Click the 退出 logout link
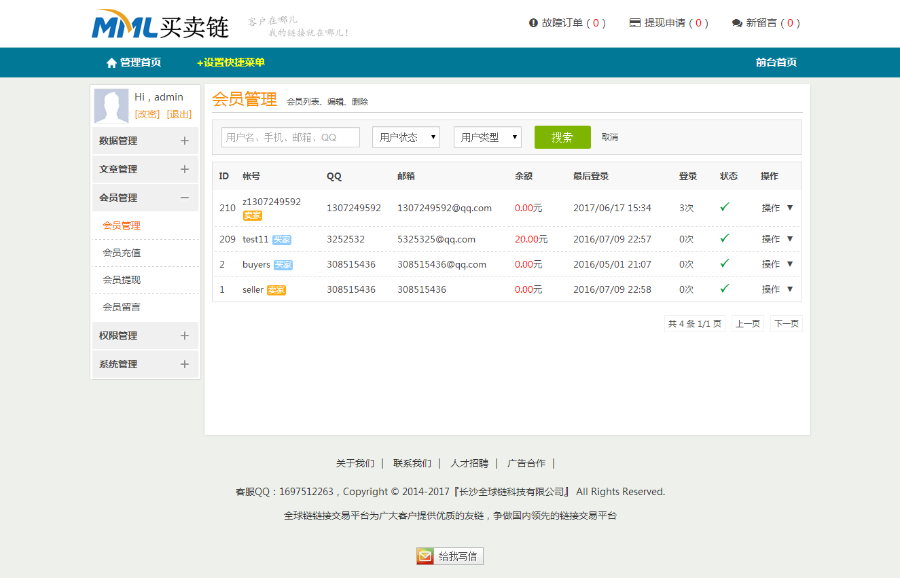The height and width of the screenshot is (578, 900). [178, 113]
